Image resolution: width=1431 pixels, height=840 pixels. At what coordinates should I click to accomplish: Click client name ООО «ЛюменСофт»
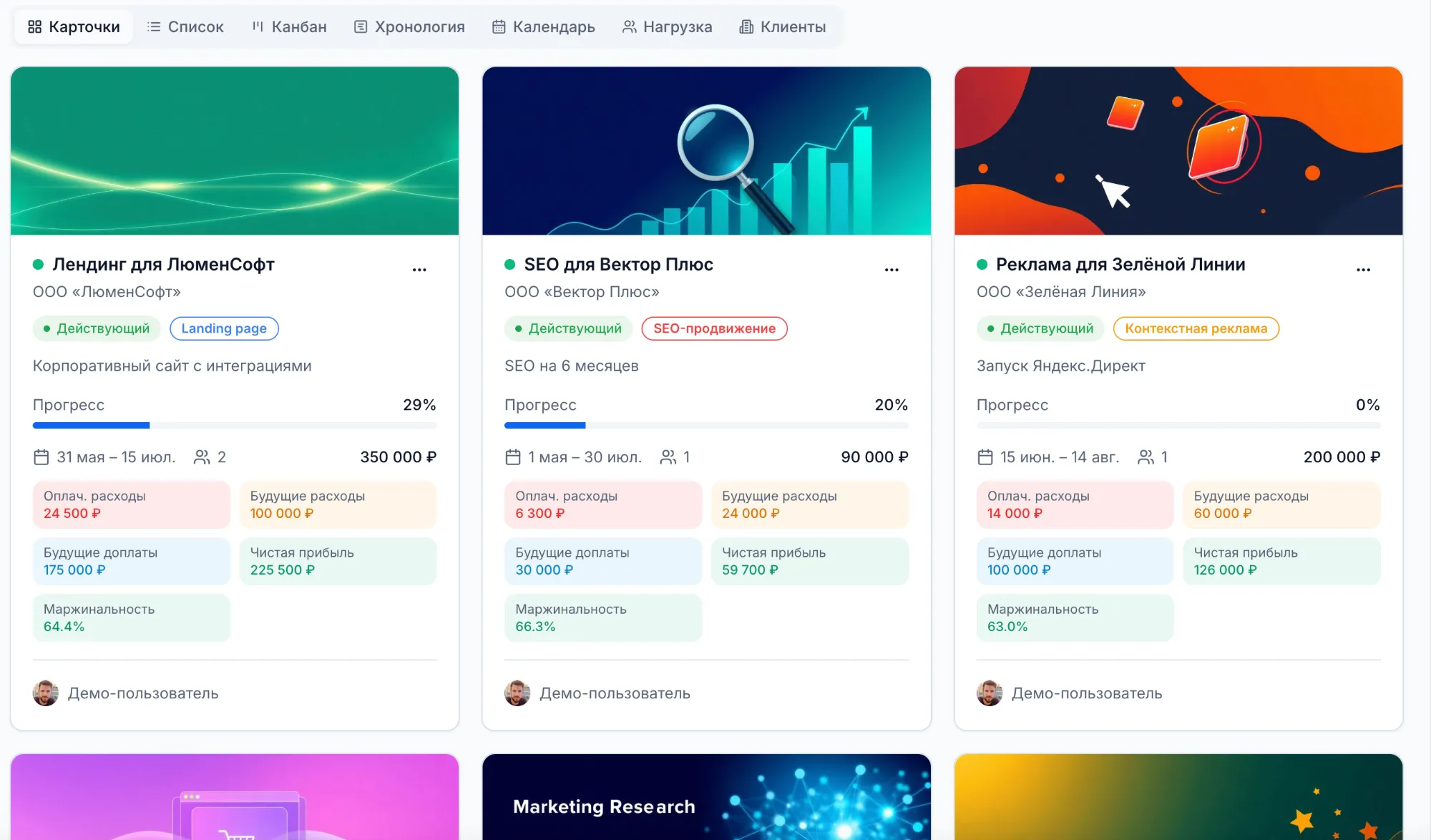pyautogui.click(x=107, y=292)
